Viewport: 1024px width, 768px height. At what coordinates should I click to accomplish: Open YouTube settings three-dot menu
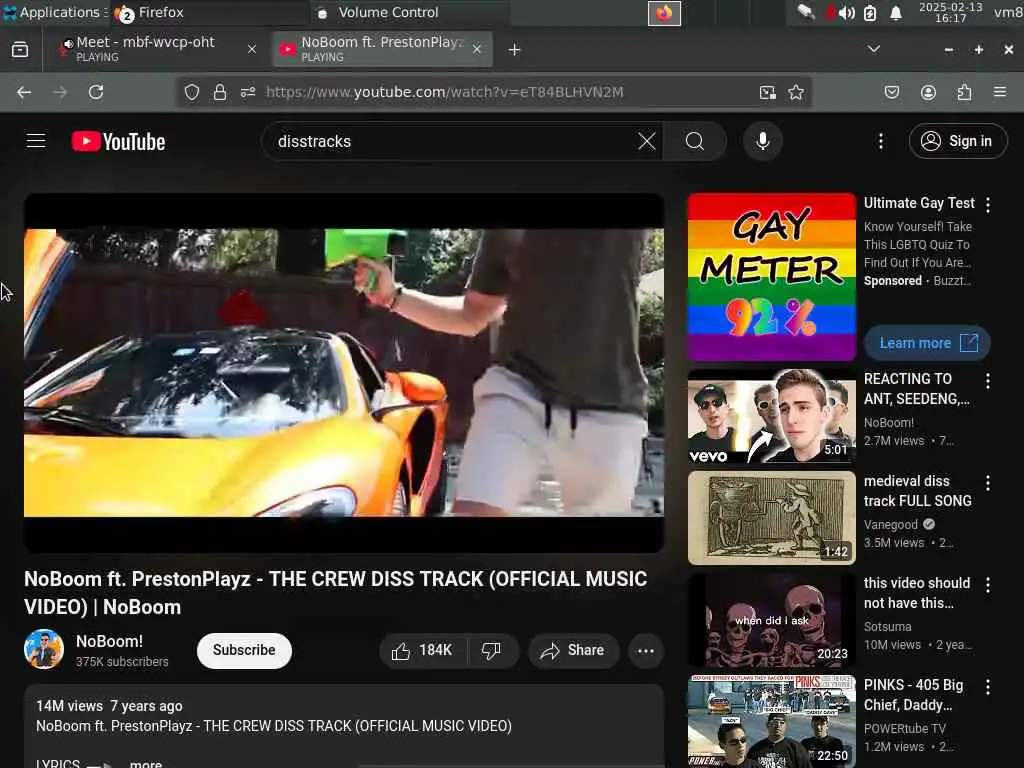coord(880,141)
